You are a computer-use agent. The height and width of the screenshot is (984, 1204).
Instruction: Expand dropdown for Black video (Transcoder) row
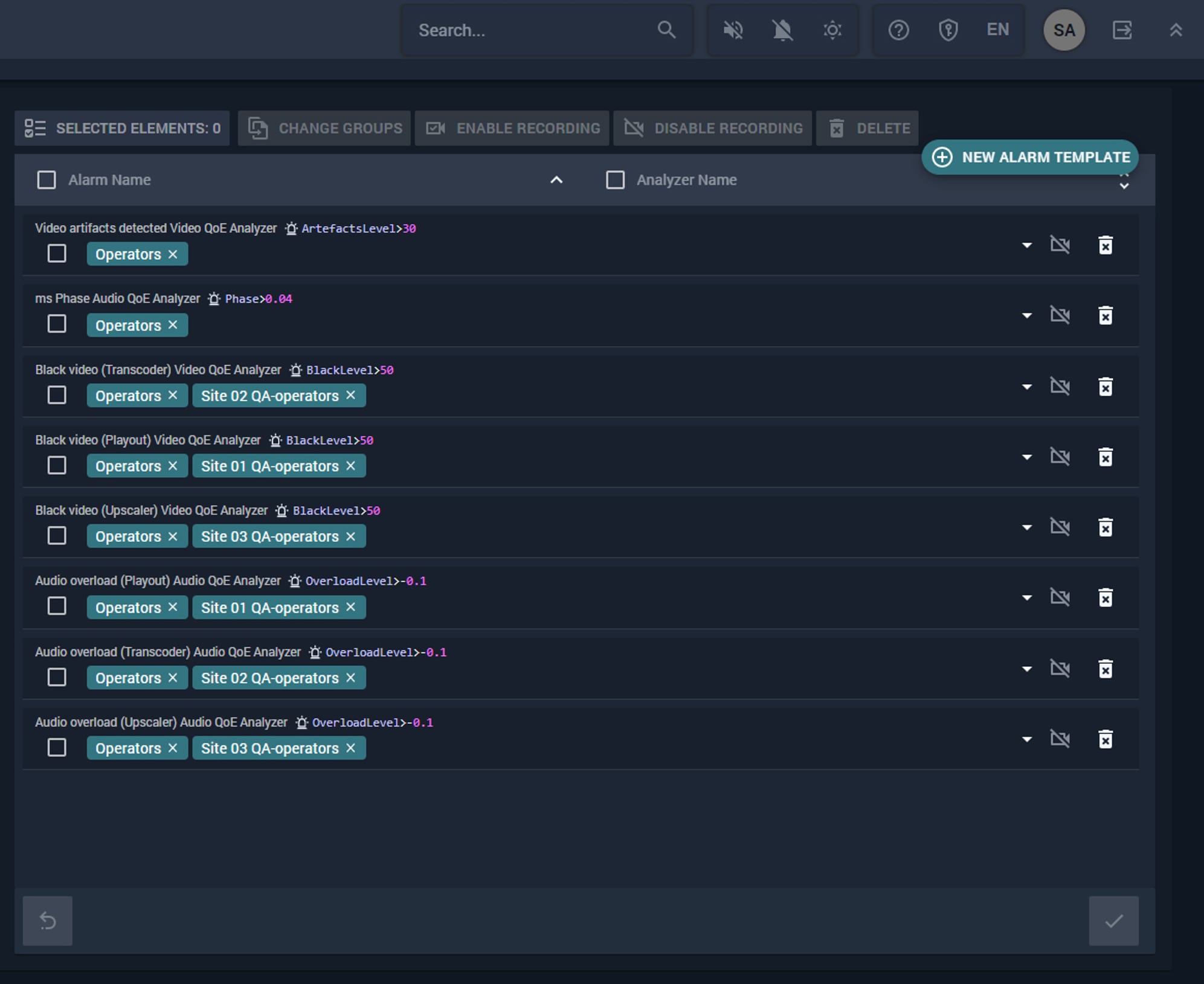tap(1026, 387)
